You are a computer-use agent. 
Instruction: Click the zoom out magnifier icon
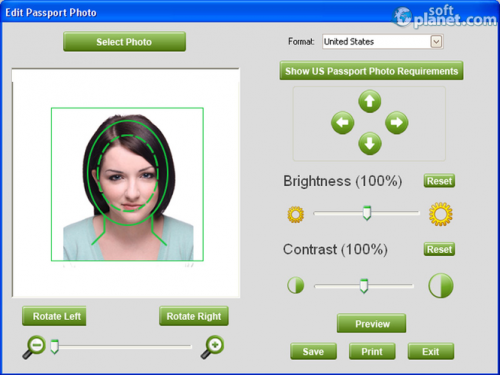tap(34, 347)
